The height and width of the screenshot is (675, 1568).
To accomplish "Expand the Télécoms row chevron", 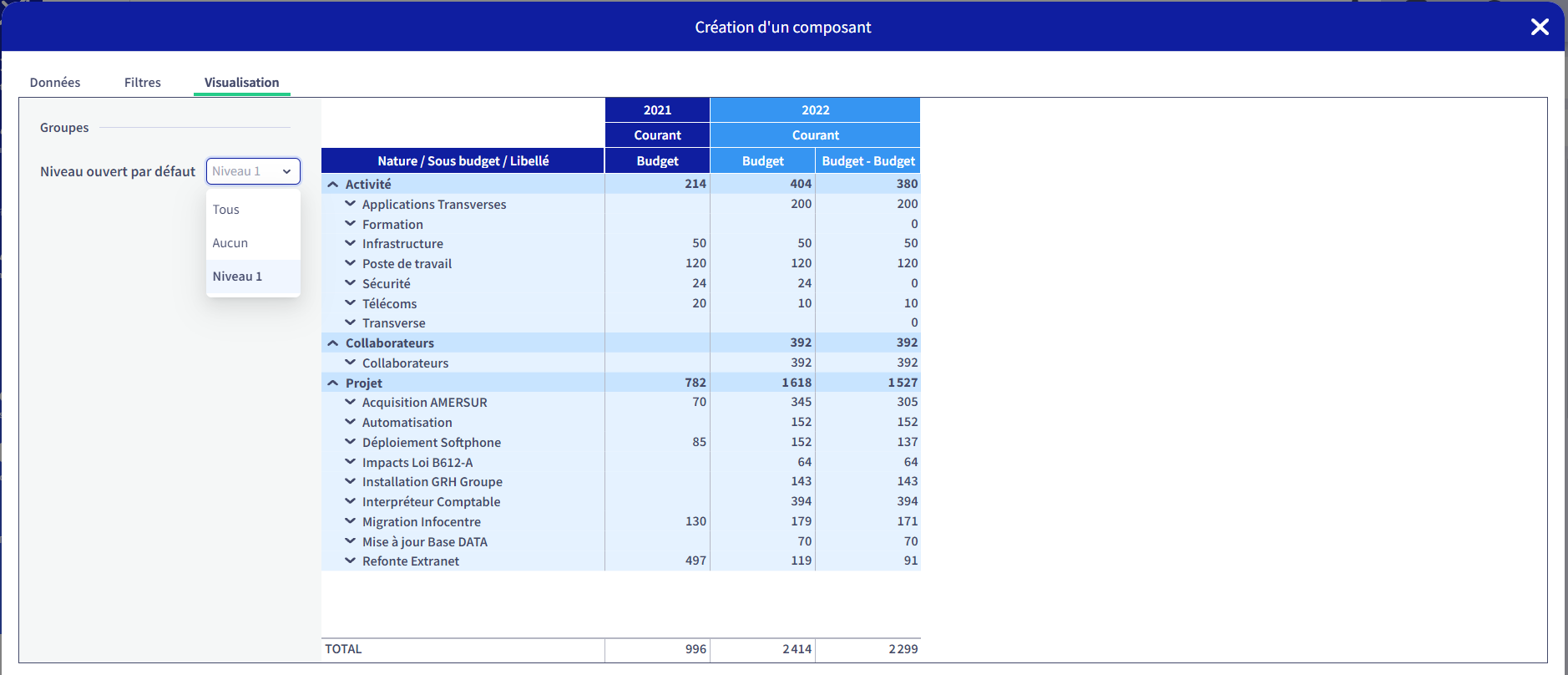I will [x=351, y=303].
